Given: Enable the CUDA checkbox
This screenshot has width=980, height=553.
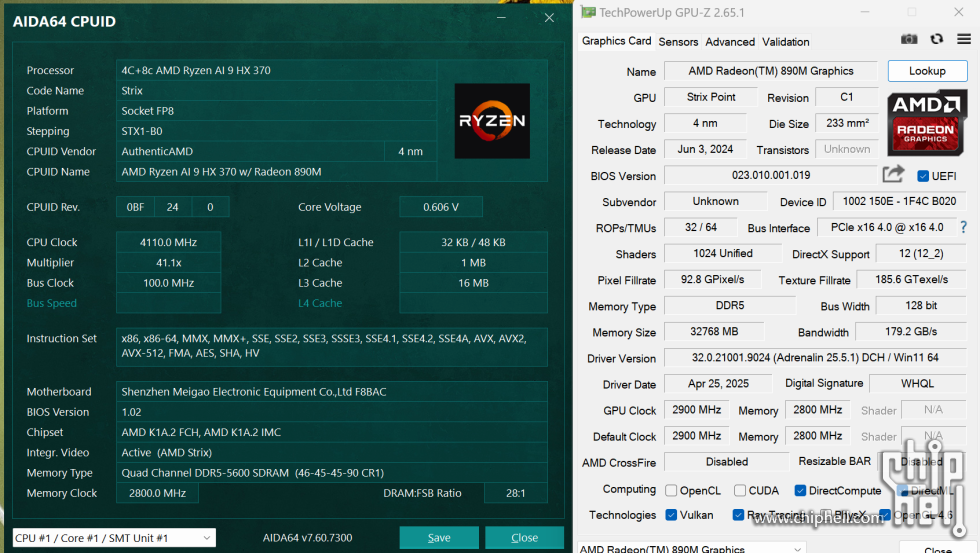Looking at the screenshot, I should [740, 491].
